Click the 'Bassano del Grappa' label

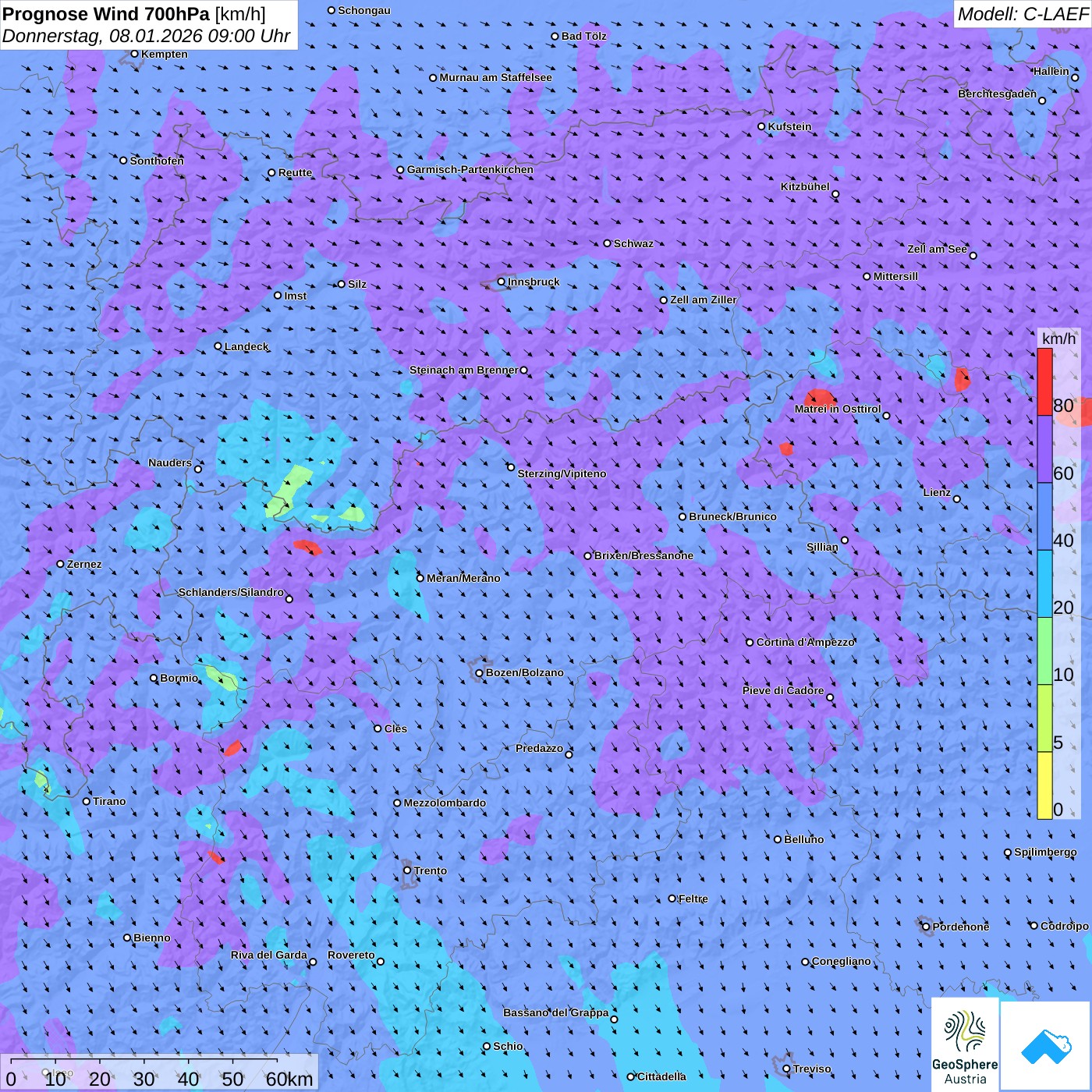(x=556, y=1012)
